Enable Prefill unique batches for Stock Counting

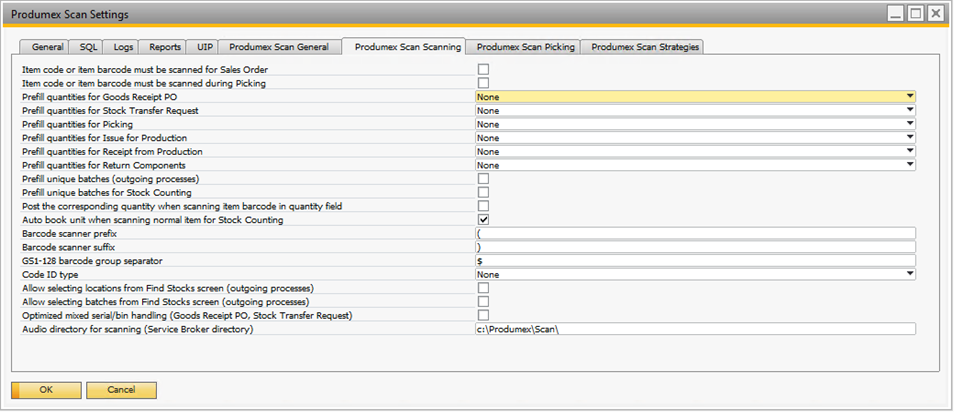pos(483,192)
